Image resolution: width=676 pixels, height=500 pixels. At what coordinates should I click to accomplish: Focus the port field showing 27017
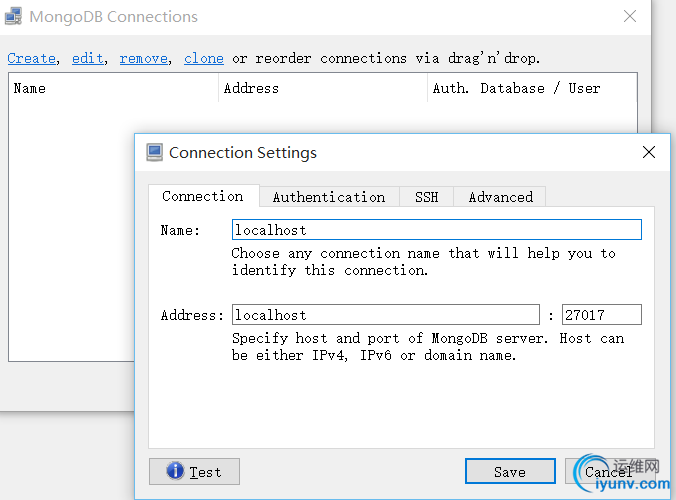coord(601,315)
